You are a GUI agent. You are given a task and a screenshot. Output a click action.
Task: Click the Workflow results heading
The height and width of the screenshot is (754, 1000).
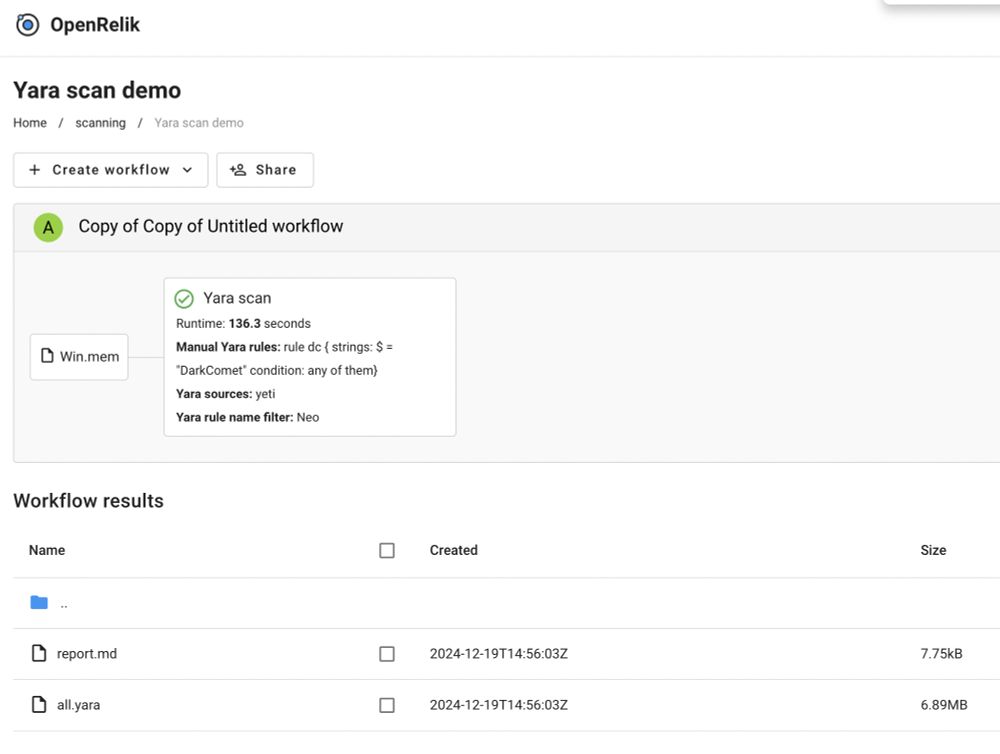(x=89, y=501)
